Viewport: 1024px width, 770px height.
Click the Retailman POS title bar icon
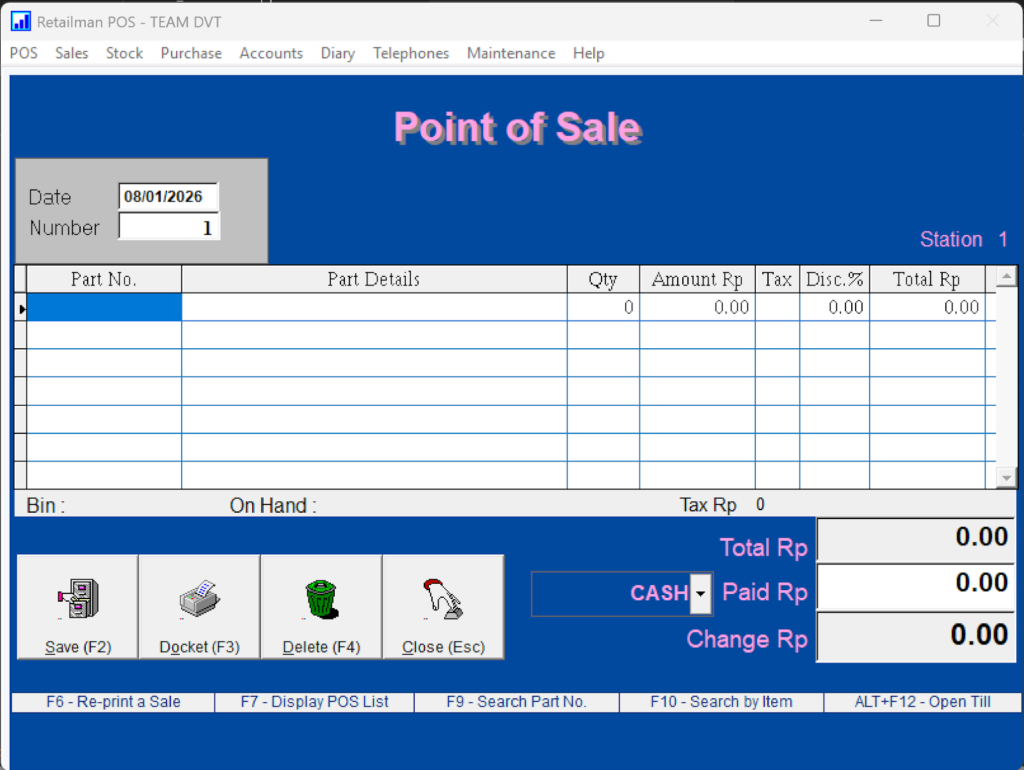(20, 21)
